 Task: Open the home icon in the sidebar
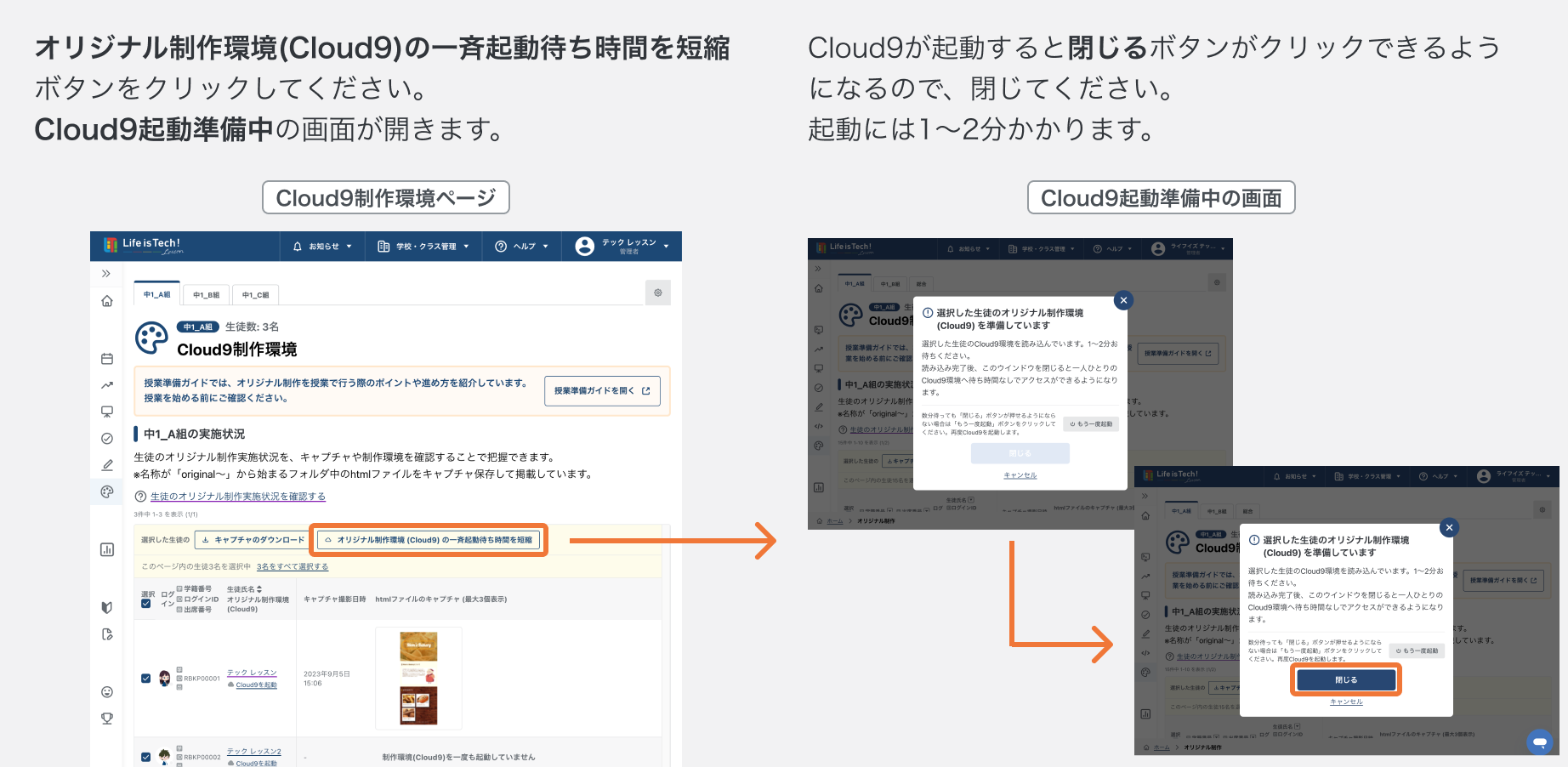107,301
